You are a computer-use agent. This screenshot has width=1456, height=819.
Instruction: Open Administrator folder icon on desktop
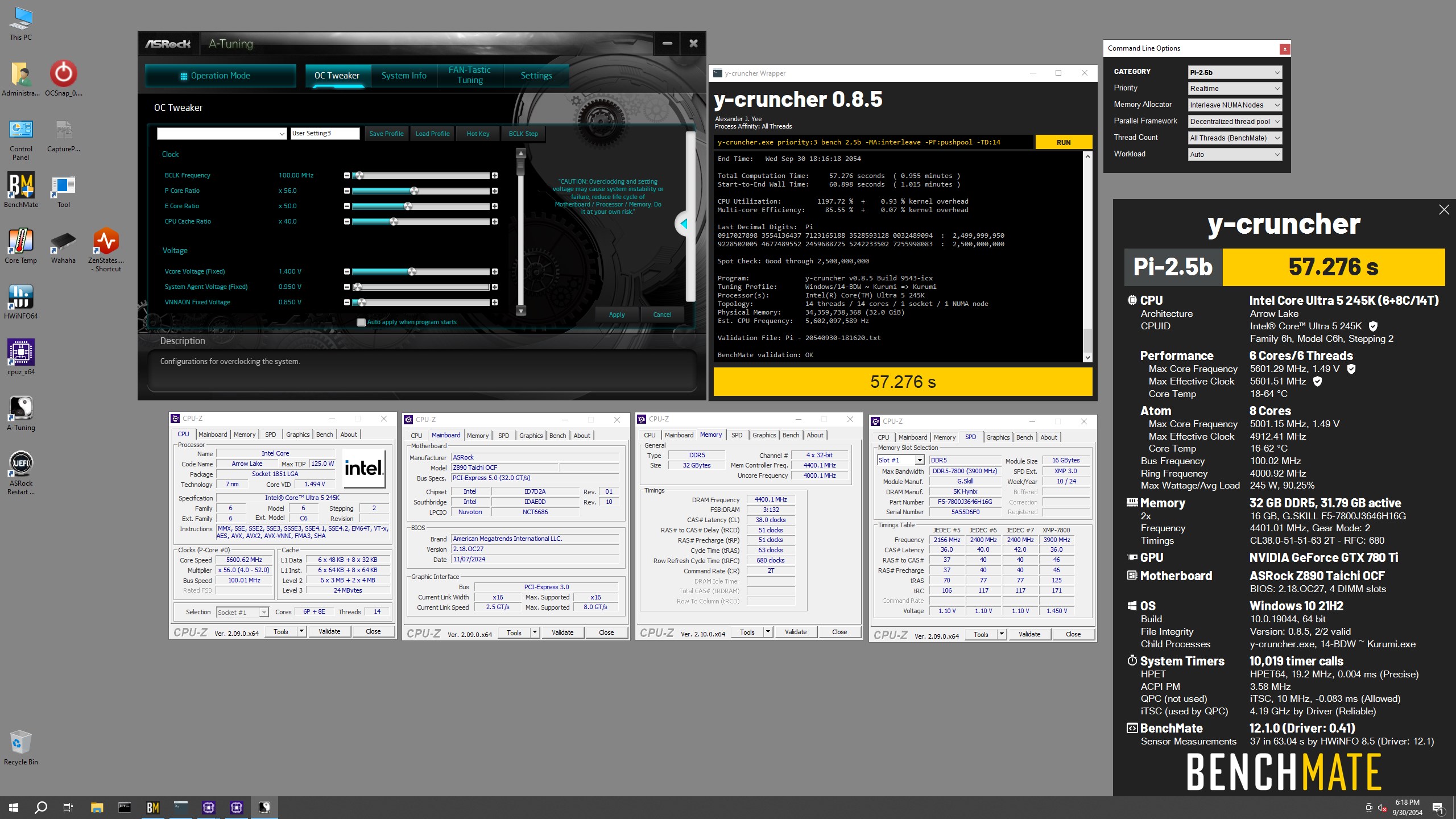click(21, 78)
